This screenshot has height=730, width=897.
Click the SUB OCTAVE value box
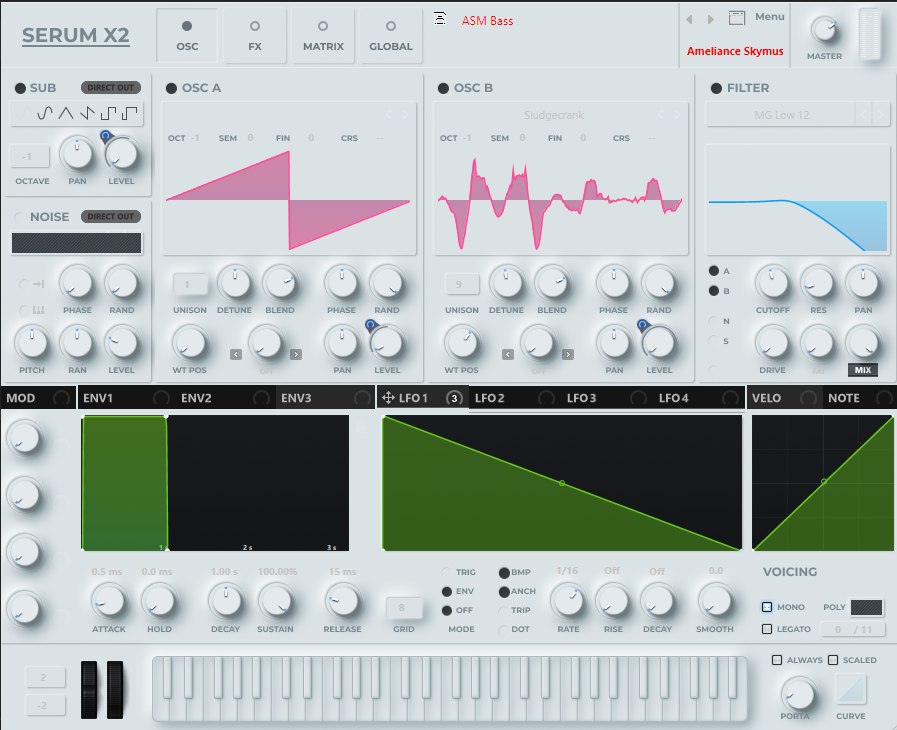[30, 156]
